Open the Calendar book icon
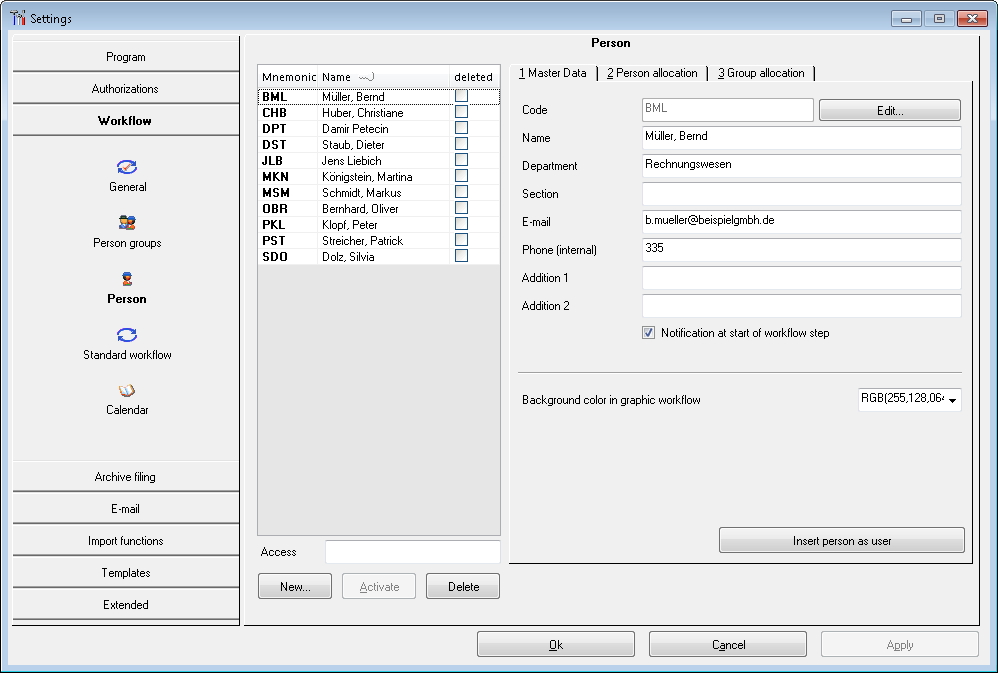 click(x=127, y=390)
